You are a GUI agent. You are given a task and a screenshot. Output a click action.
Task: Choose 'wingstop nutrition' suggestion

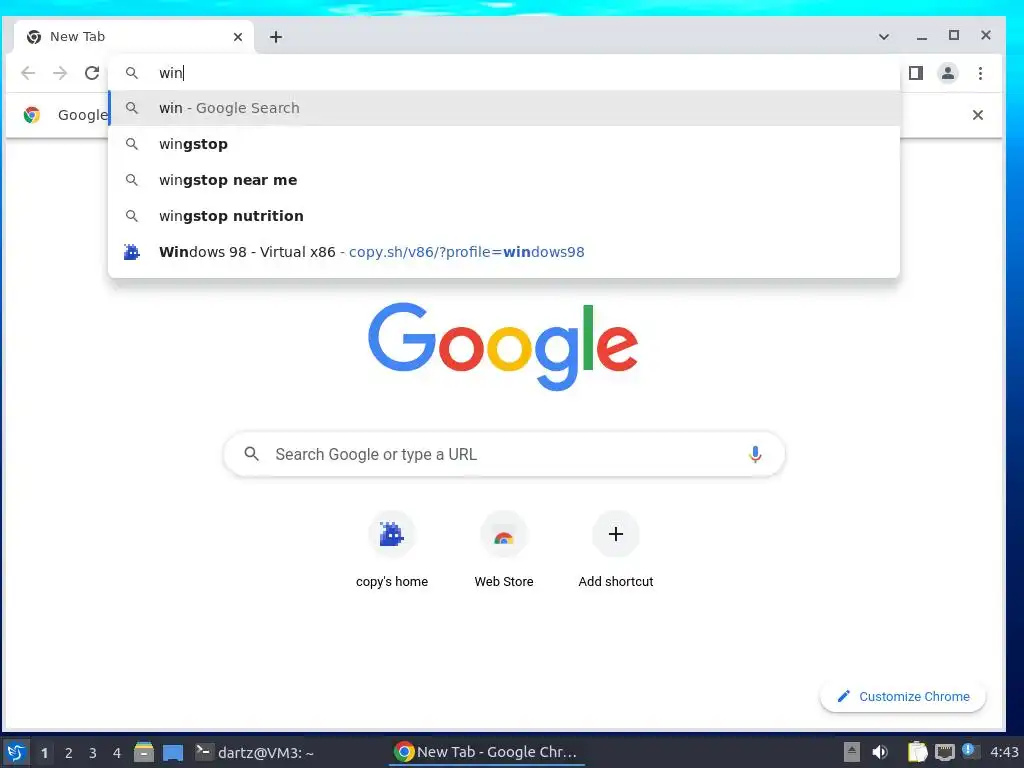click(x=504, y=216)
